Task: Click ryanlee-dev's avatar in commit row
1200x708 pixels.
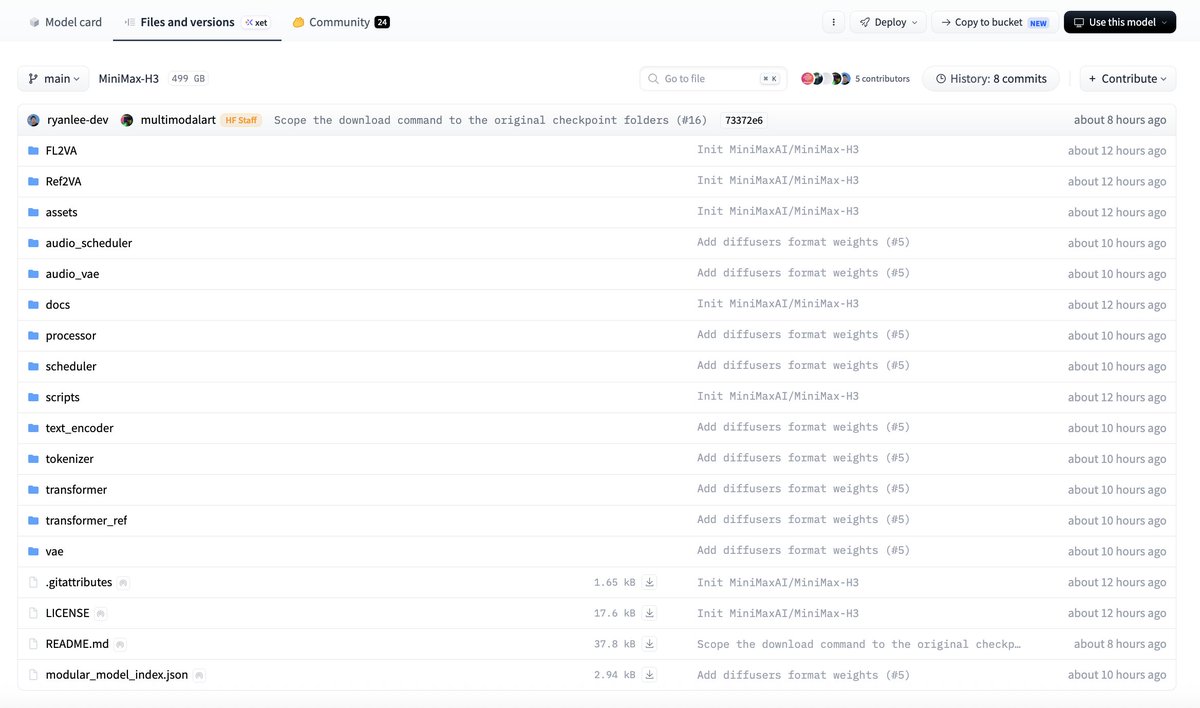Action: pyautogui.click(x=33, y=120)
